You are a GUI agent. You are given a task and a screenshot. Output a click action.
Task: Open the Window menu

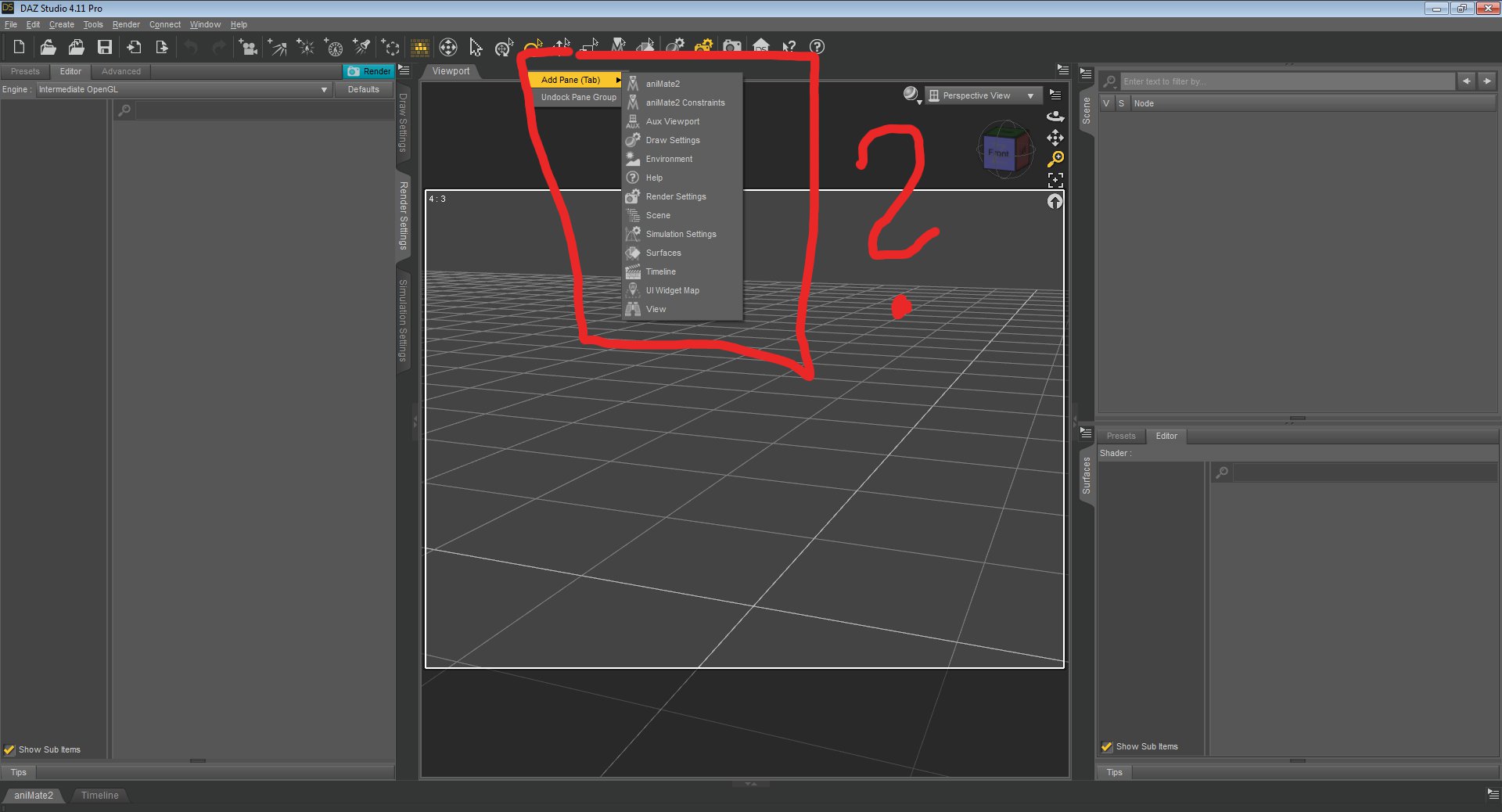tap(205, 25)
